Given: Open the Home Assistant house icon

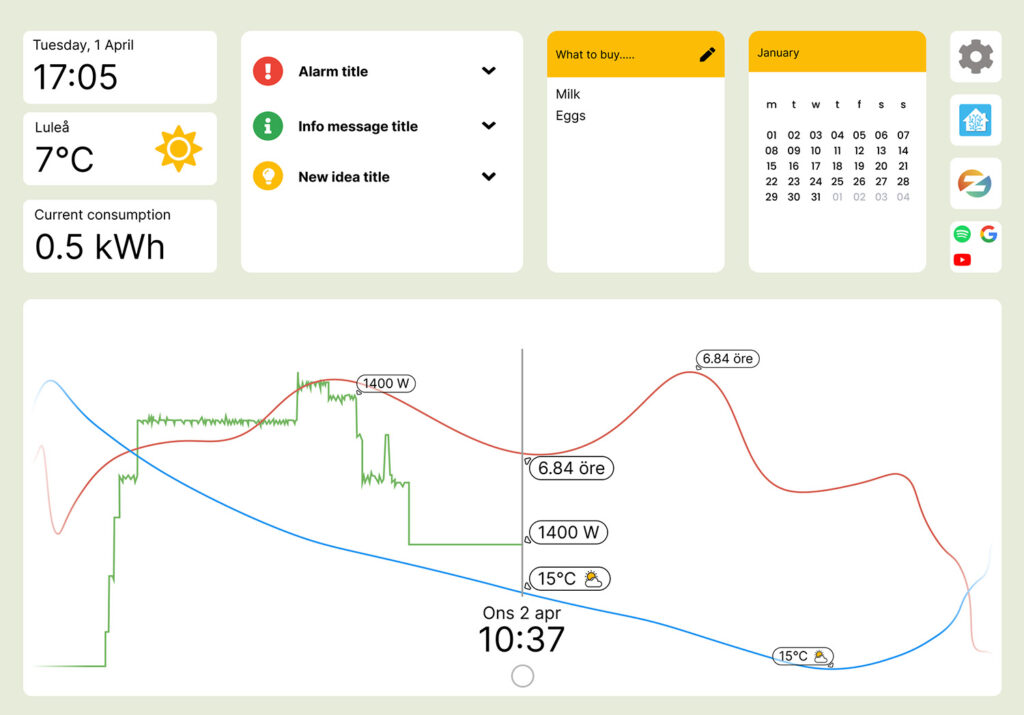Looking at the screenshot, I should [x=975, y=120].
